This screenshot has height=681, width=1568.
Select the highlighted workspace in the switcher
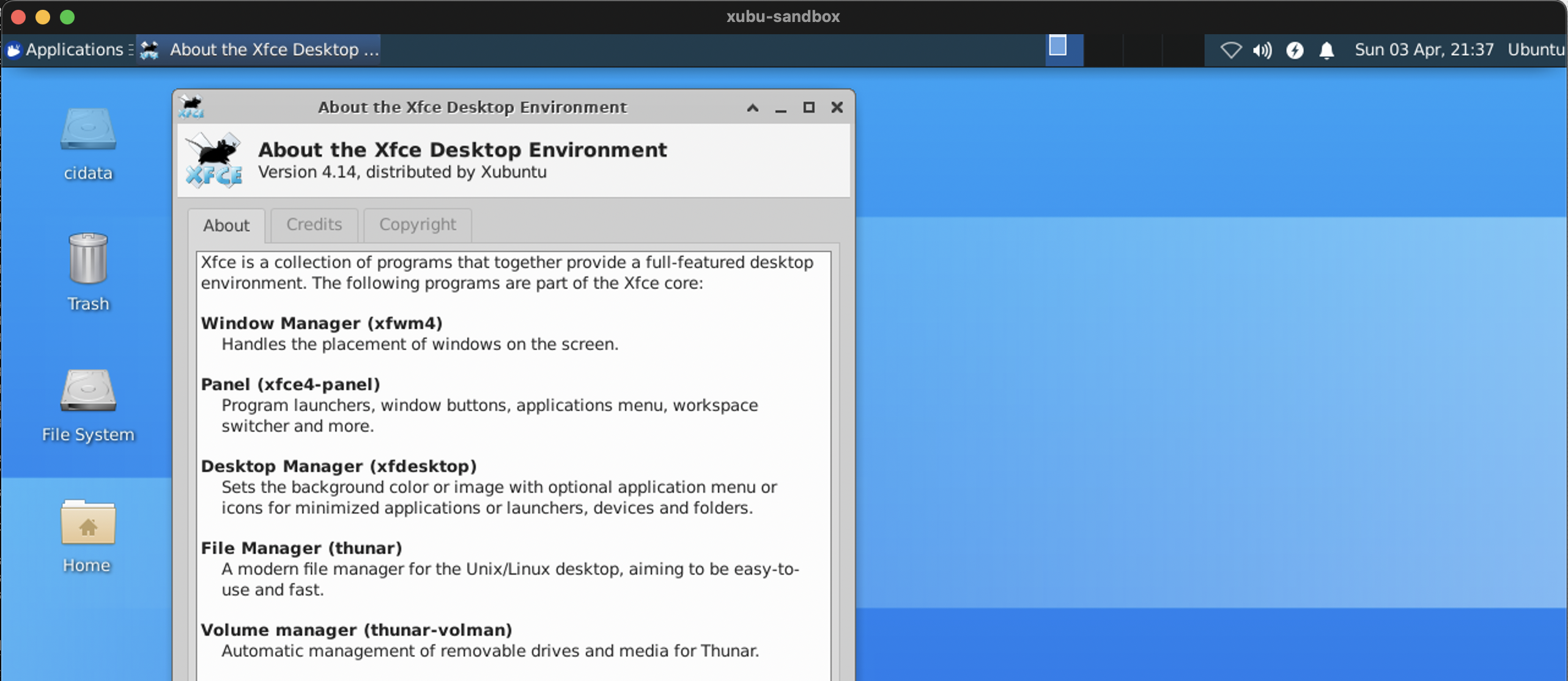point(1064,50)
